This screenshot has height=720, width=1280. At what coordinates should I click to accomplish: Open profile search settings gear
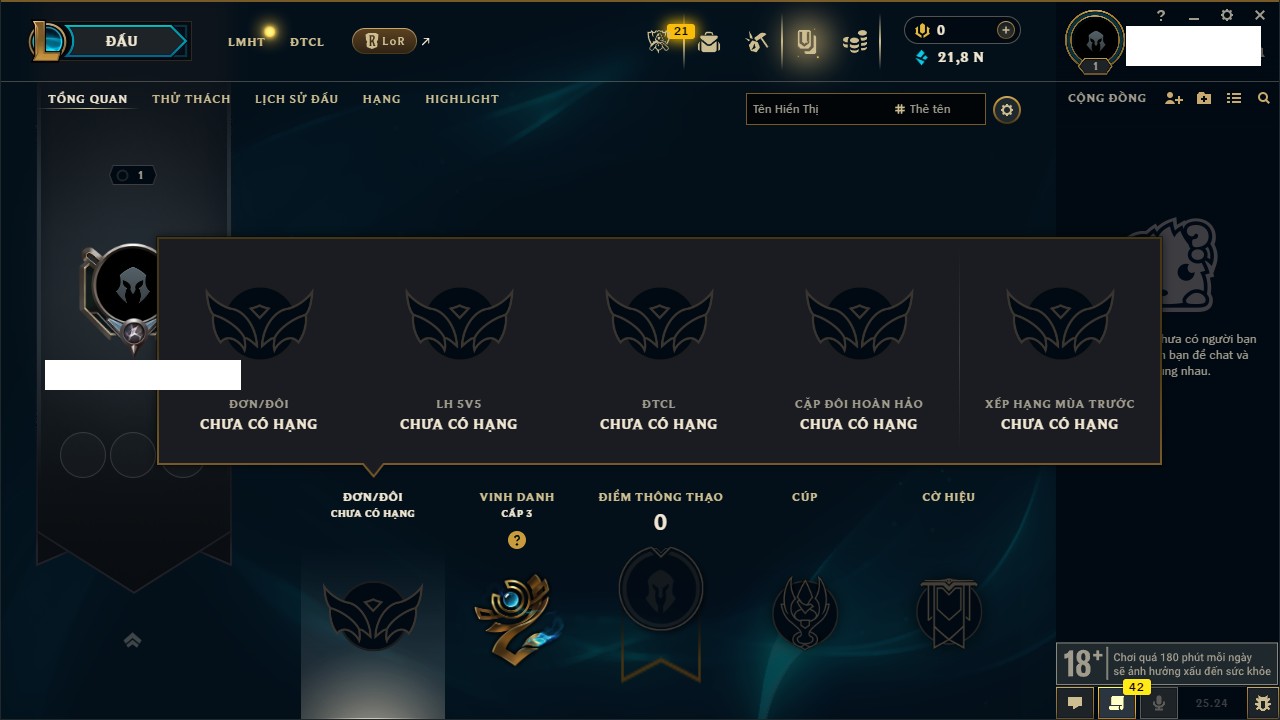(1007, 109)
